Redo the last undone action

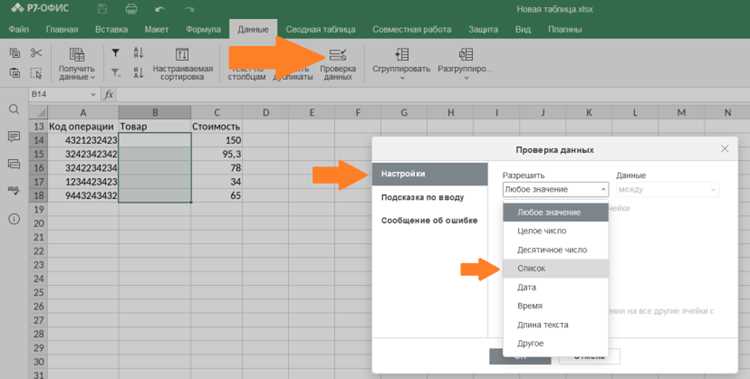pos(189,9)
